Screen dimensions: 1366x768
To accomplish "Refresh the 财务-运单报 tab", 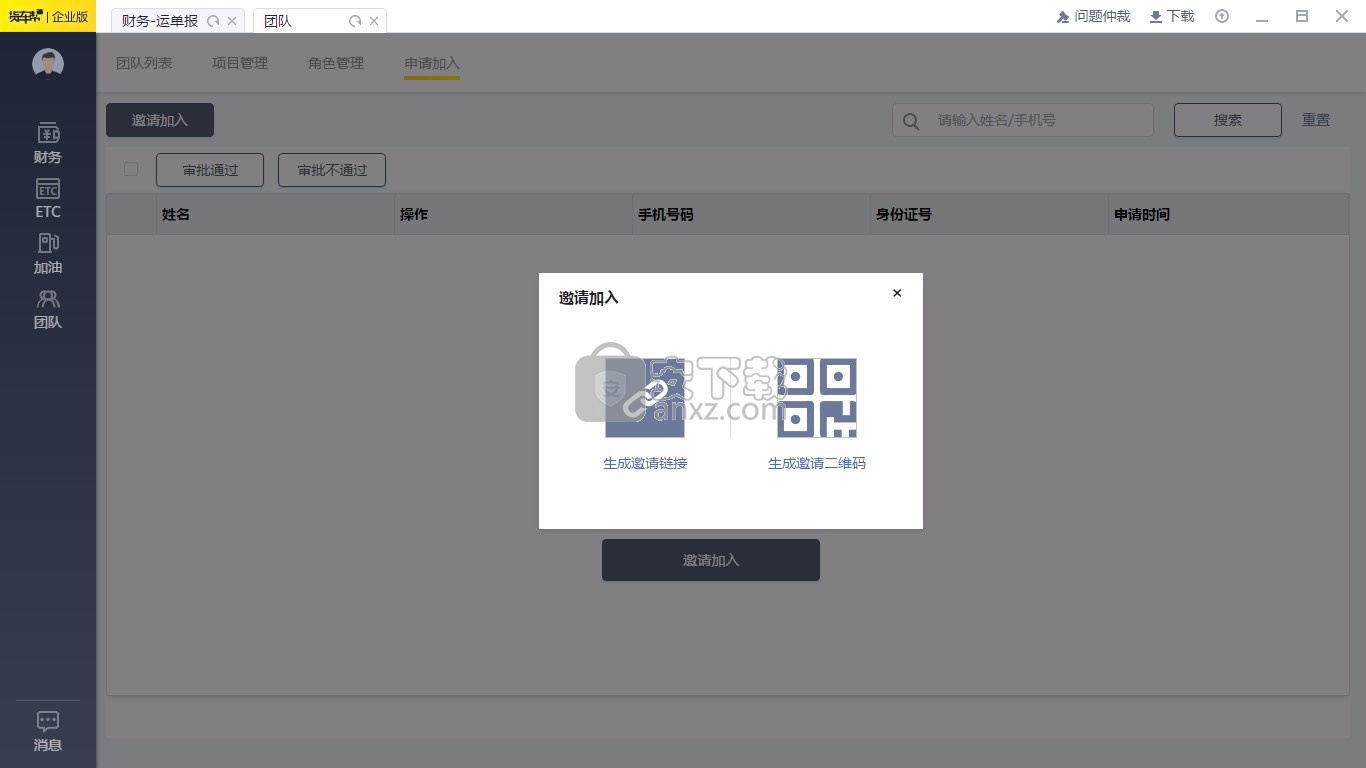I will [213, 20].
